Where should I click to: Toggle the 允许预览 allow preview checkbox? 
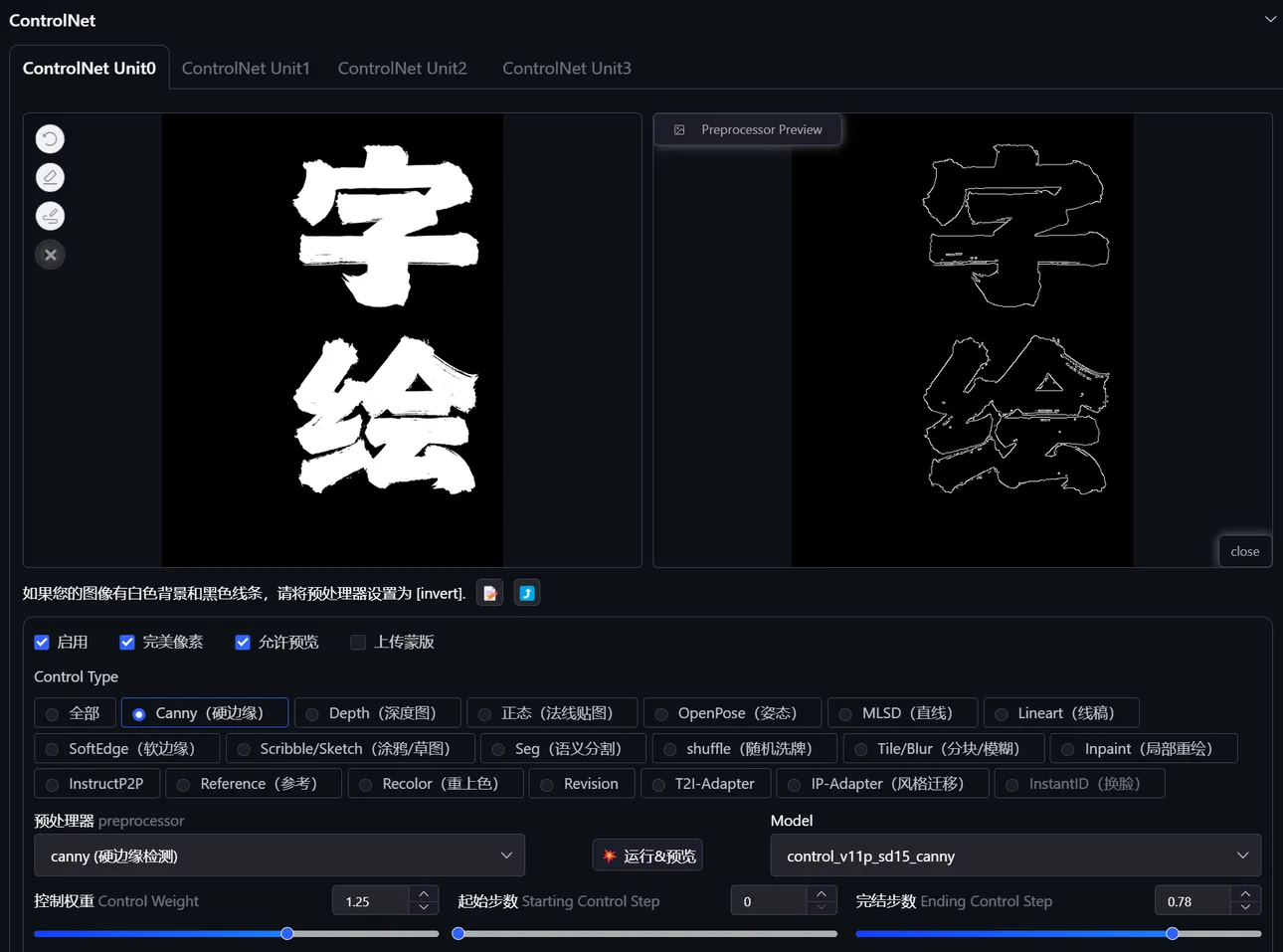243,643
